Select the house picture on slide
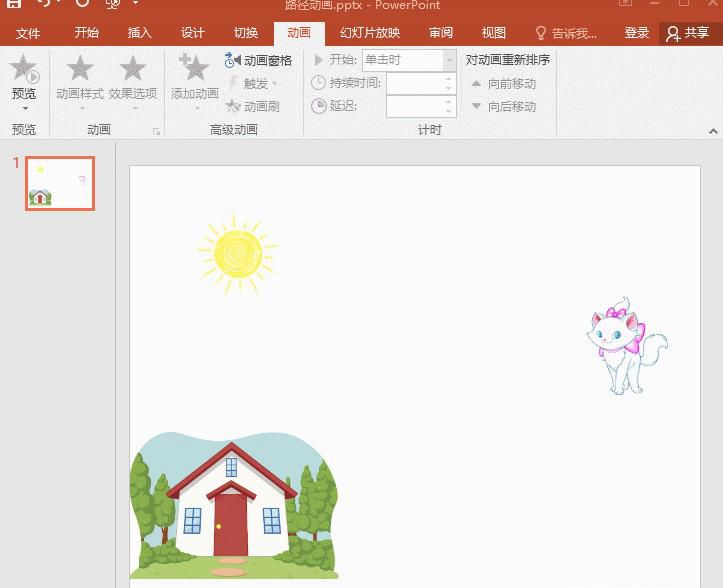The width and height of the screenshot is (723, 588). point(234,505)
